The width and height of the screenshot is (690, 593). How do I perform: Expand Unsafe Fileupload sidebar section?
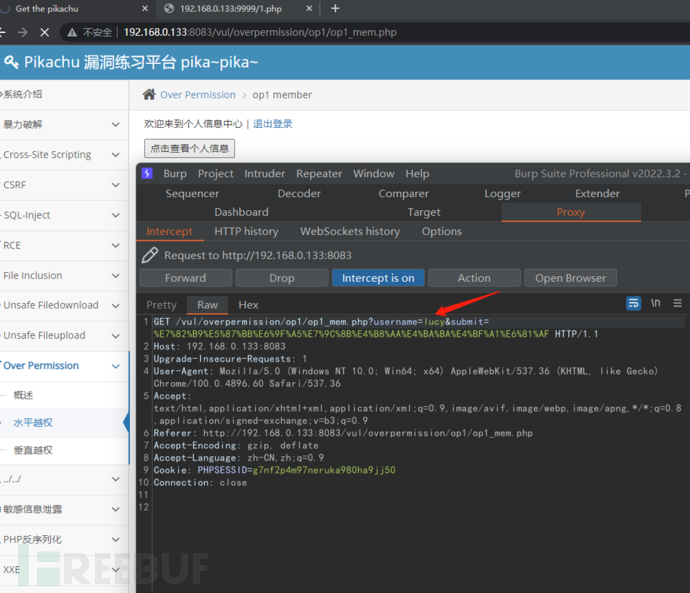pyautogui.click(x=62, y=336)
